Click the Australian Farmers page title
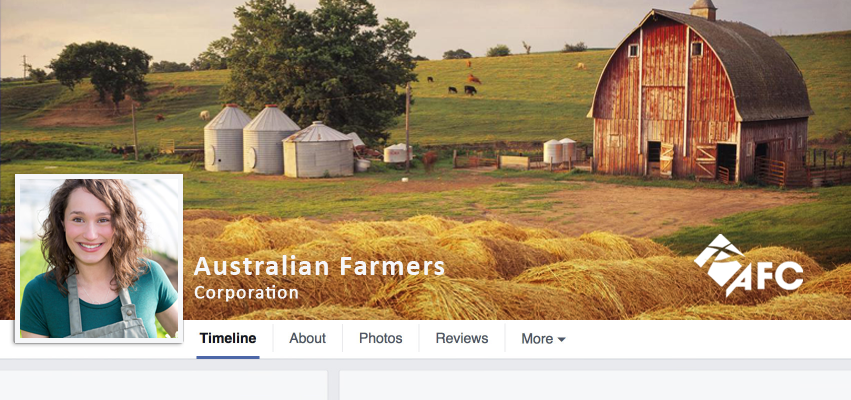The image size is (851, 400). click(x=319, y=266)
